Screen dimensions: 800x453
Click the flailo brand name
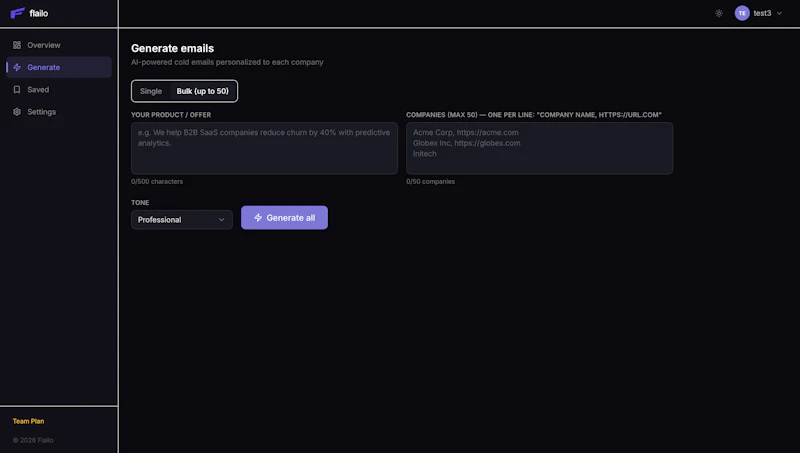pyautogui.click(x=39, y=13)
